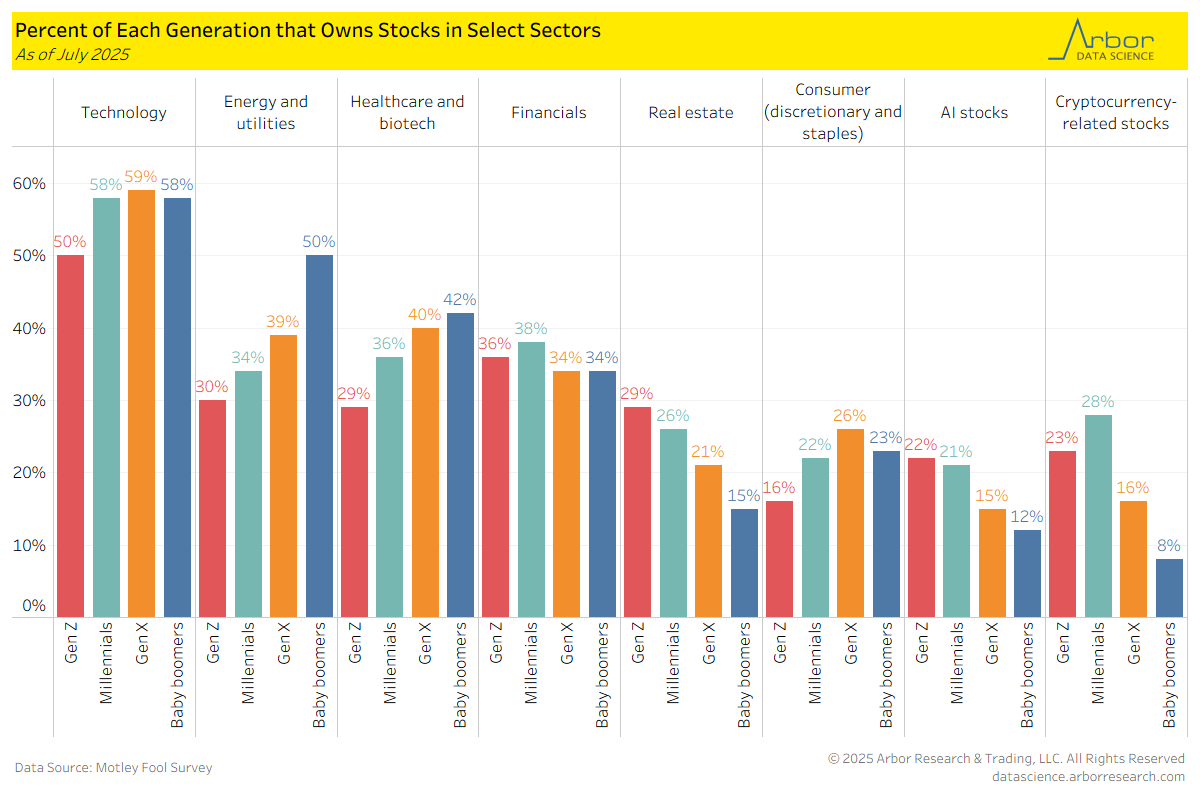The width and height of the screenshot is (1200, 800).
Task: Open the datascience.arborresearch.com link
Action: coord(1088,776)
